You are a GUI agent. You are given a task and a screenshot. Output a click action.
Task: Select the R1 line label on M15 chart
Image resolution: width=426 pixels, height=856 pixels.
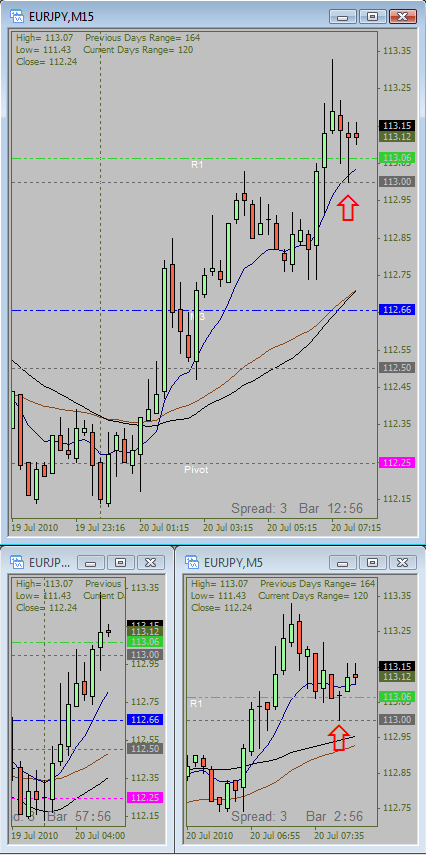[x=197, y=164]
